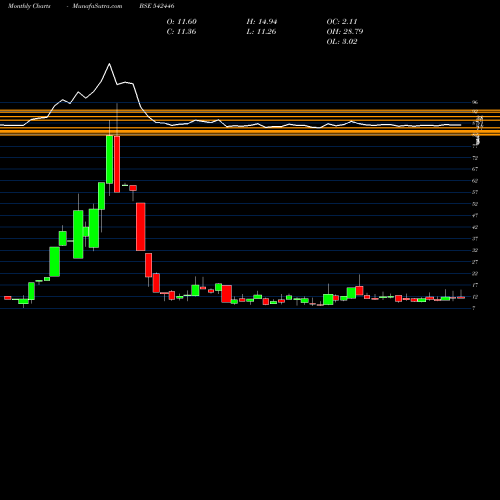Click the 22 price axis label
The width and height of the screenshot is (500, 500).
[x=475, y=274]
